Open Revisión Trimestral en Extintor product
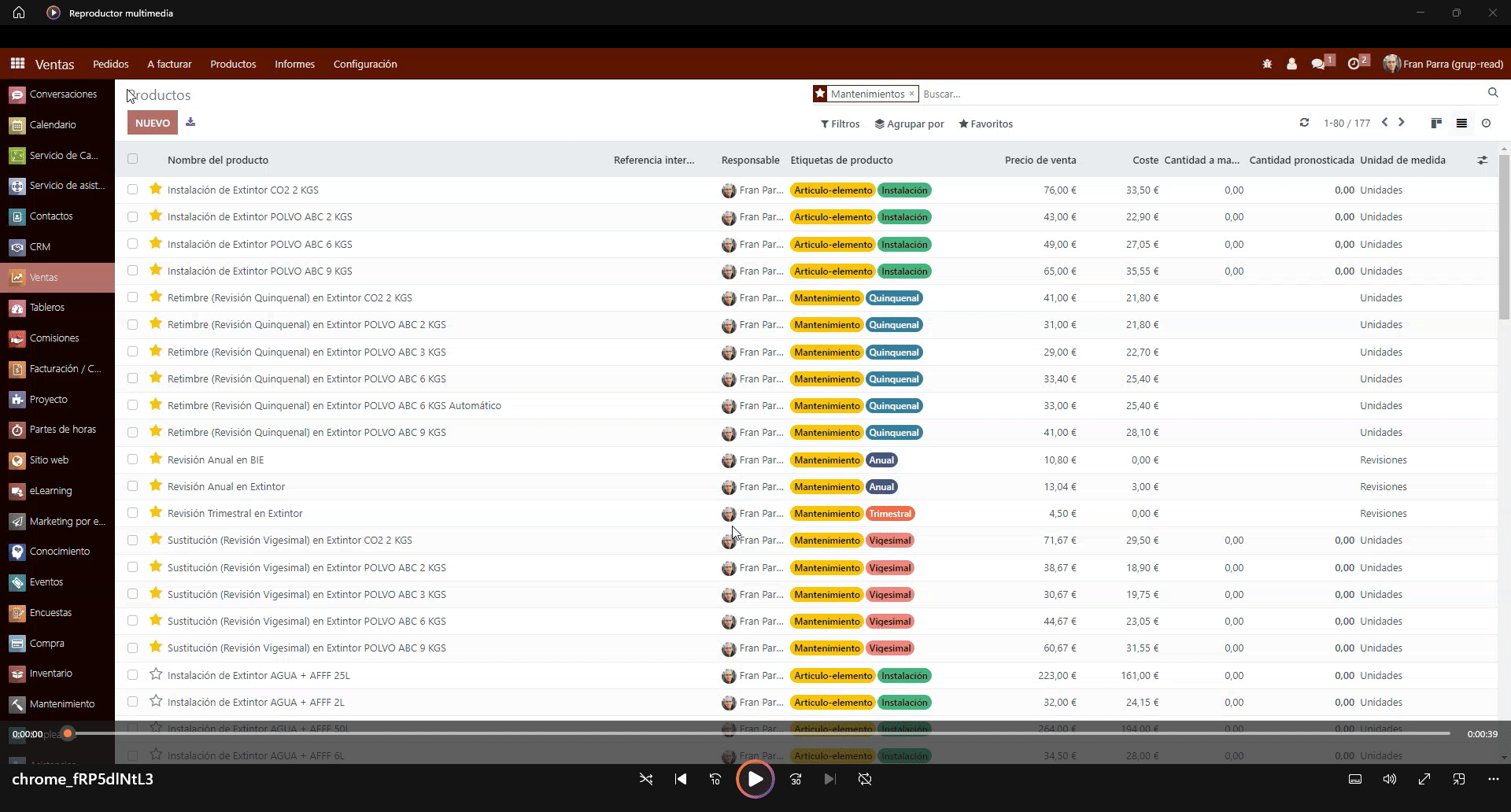 coord(235,514)
